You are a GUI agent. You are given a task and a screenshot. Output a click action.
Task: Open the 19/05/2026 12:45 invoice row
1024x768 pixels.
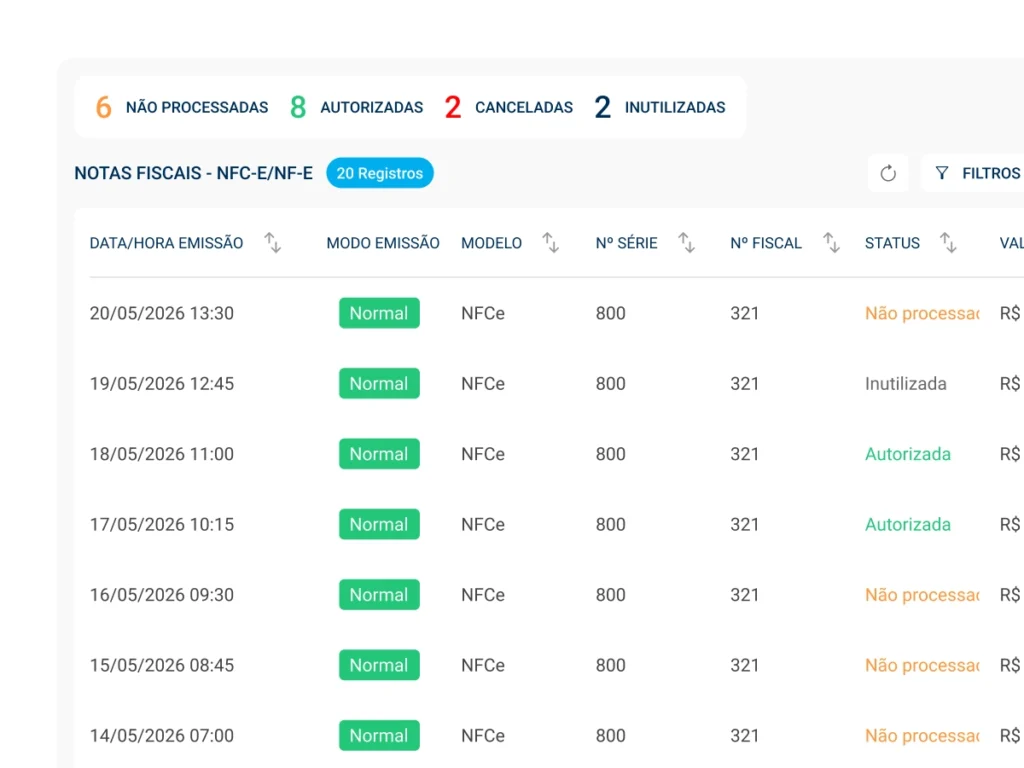click(x=549, y=383)
